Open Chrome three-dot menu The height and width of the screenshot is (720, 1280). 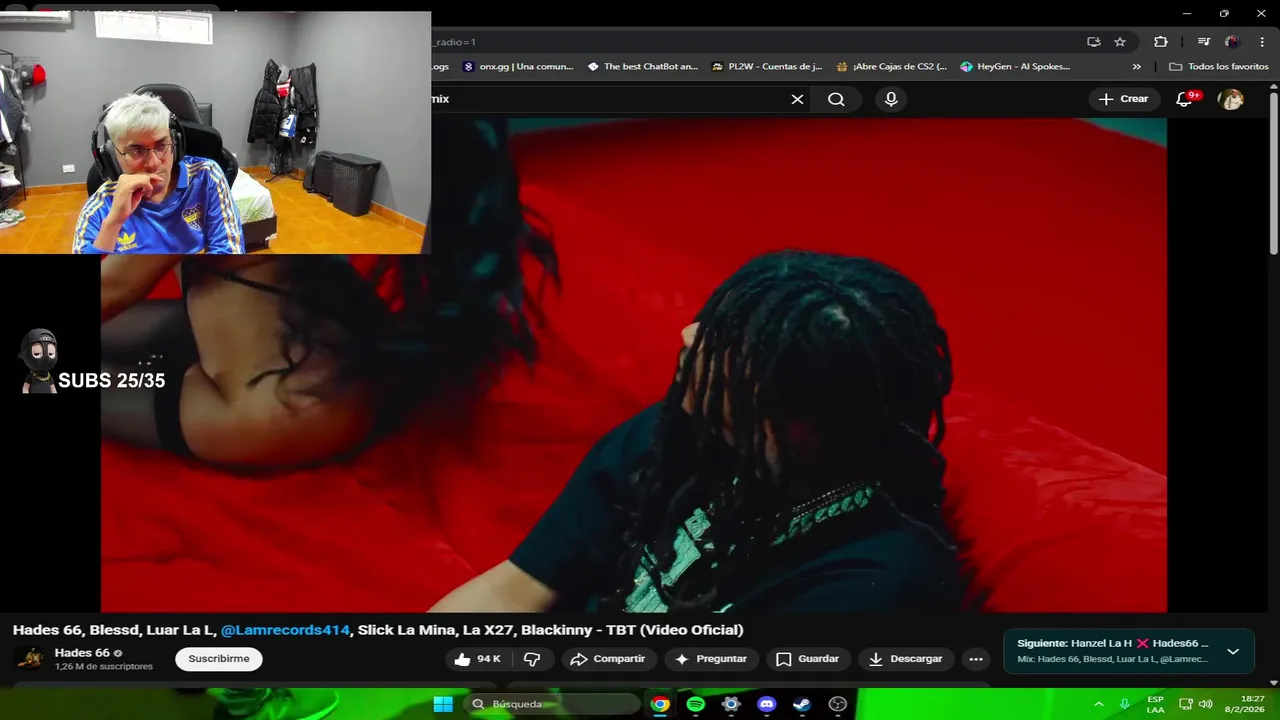click(1260, 42)
